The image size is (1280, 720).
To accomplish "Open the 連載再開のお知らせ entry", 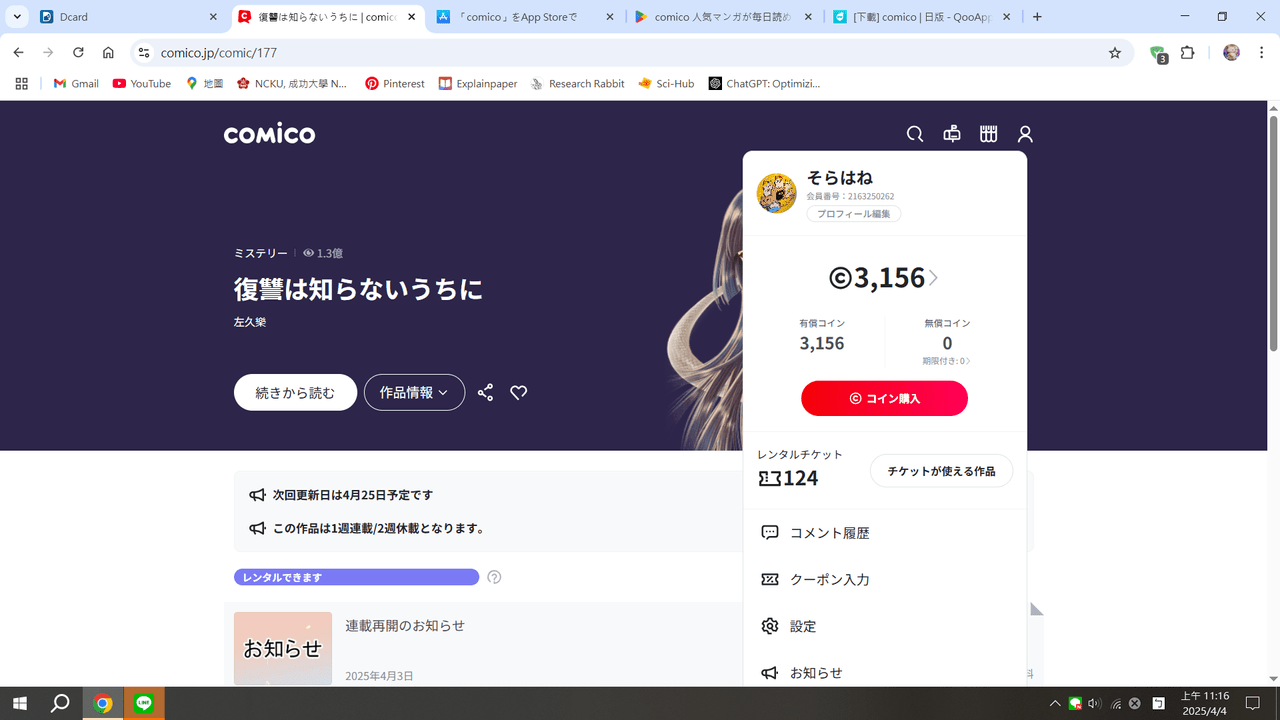I will 405,626.
